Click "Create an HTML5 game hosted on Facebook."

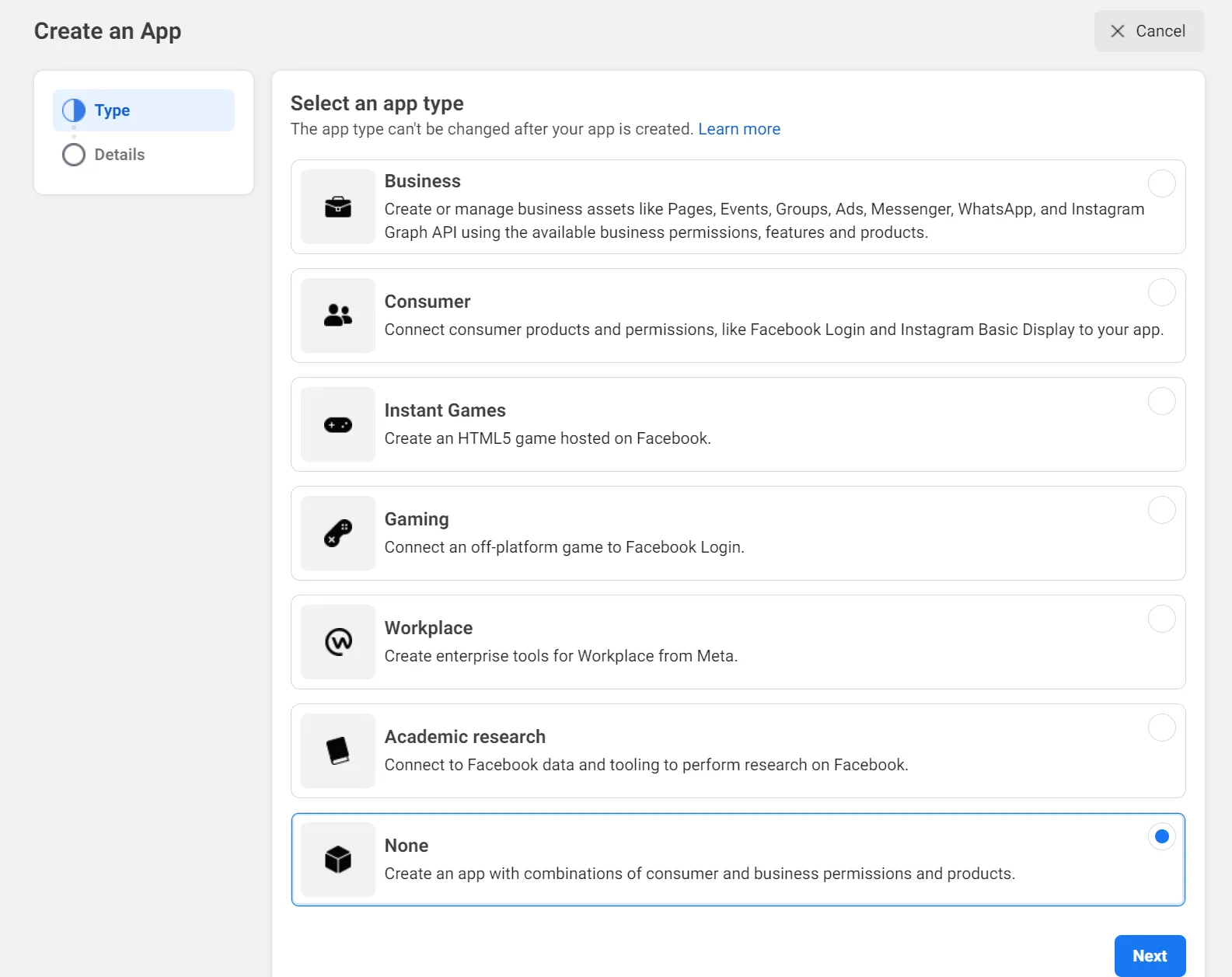click(548, 438)
